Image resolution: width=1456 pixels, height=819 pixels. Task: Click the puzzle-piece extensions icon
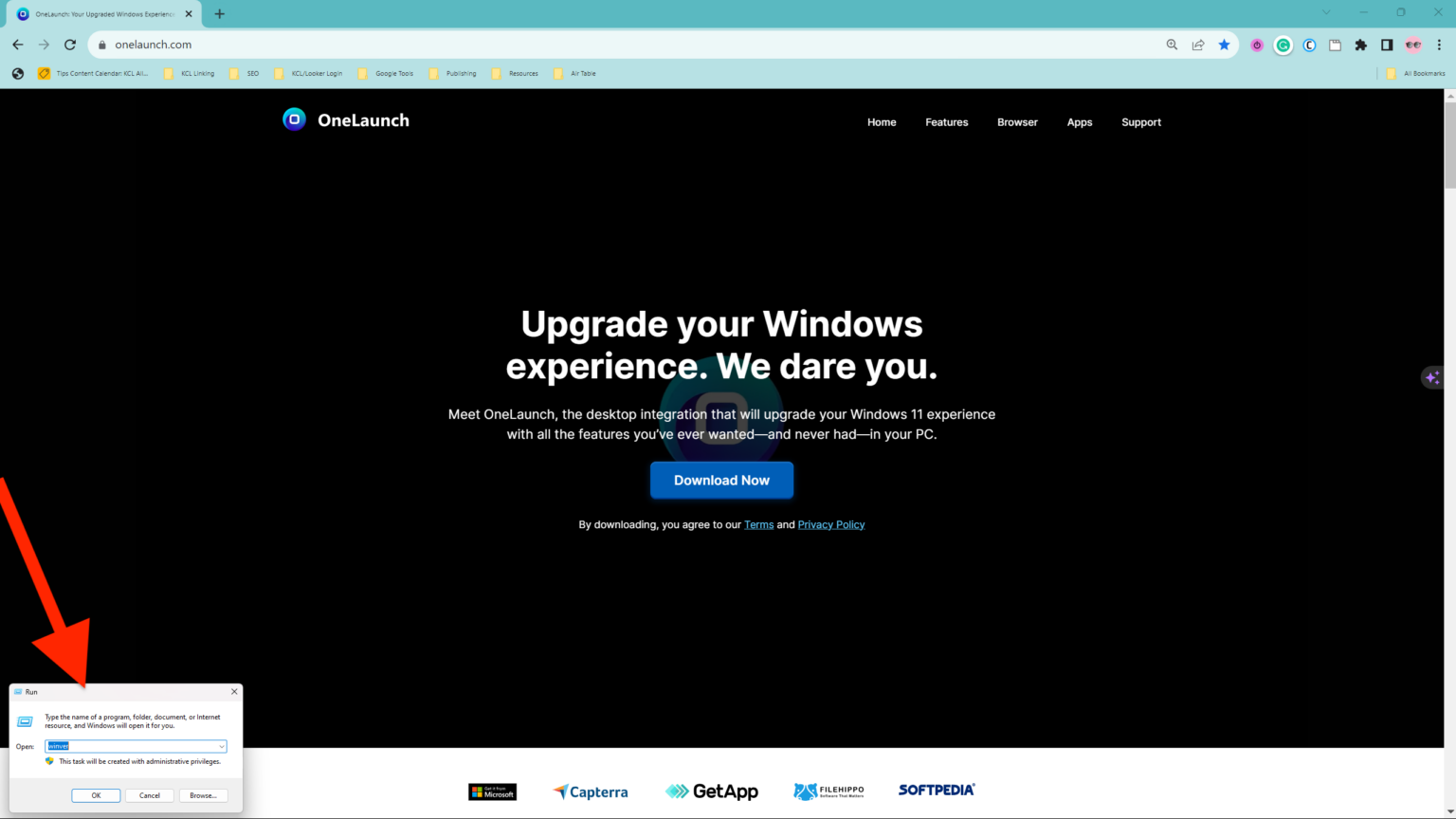[x=1361, y=45]
